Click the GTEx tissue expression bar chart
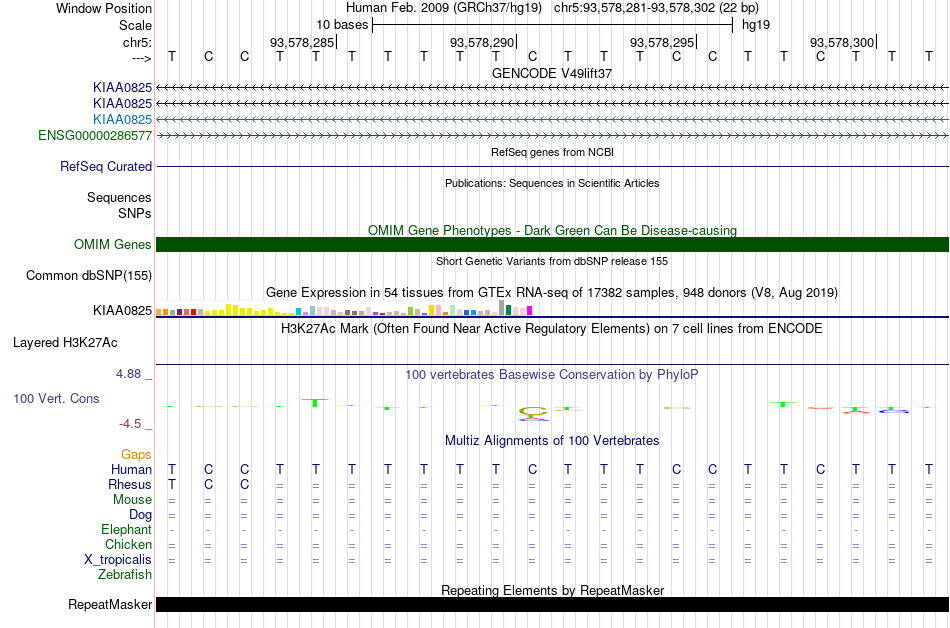Viewport: 950px width, 628px height. [x=344, y=308]
